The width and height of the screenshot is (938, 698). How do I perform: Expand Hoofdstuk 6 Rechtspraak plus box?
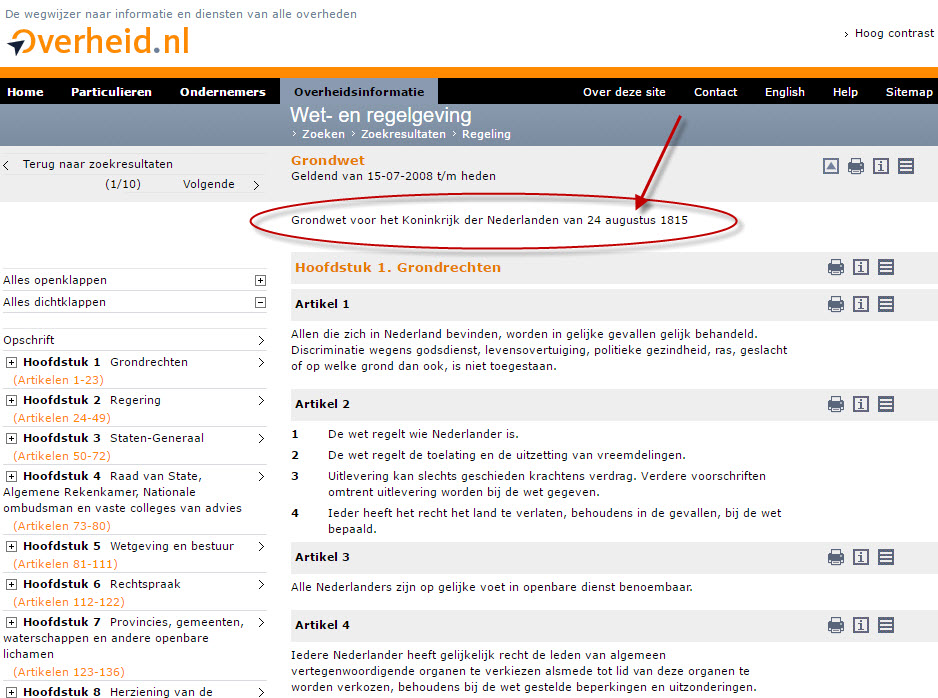(12, 584)
